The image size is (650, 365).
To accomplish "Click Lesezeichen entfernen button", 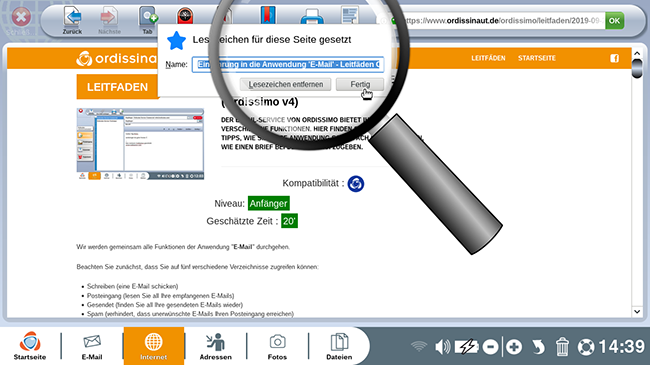I will click(286, 84).
